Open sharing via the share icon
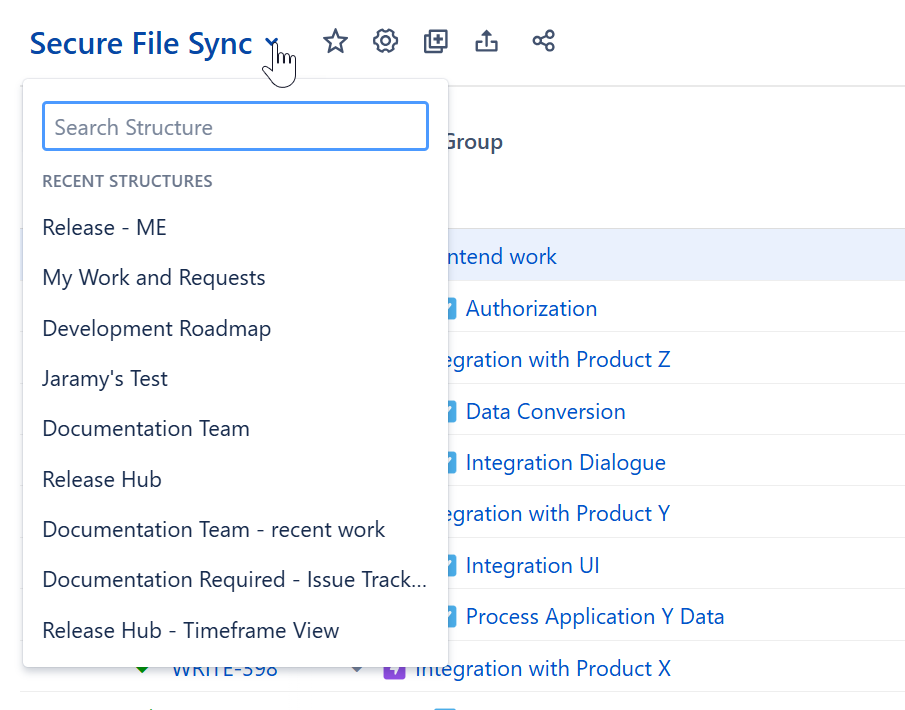Image resolution: width=905 pixels, height=710 pixels. [x=543, y=41]
